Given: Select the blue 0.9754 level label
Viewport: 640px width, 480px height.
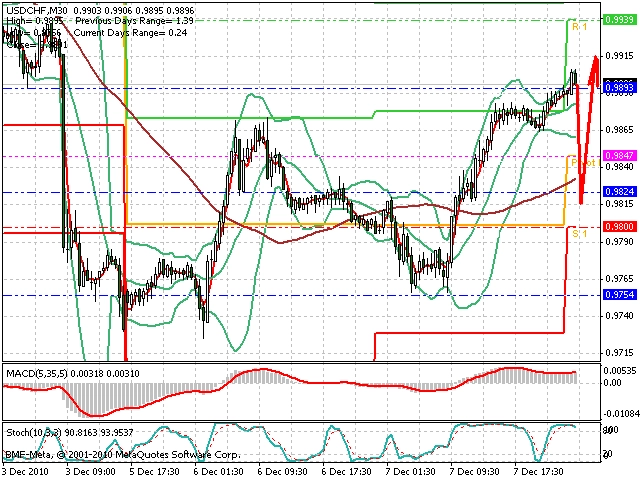Looking at the screenshot, I should click(x=620, y=295).
